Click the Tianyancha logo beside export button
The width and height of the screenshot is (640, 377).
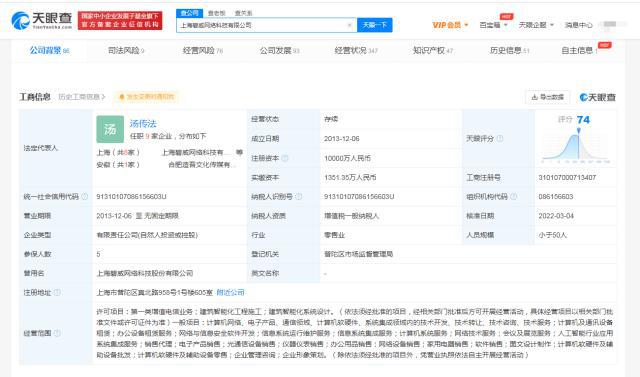click(598, 97)
